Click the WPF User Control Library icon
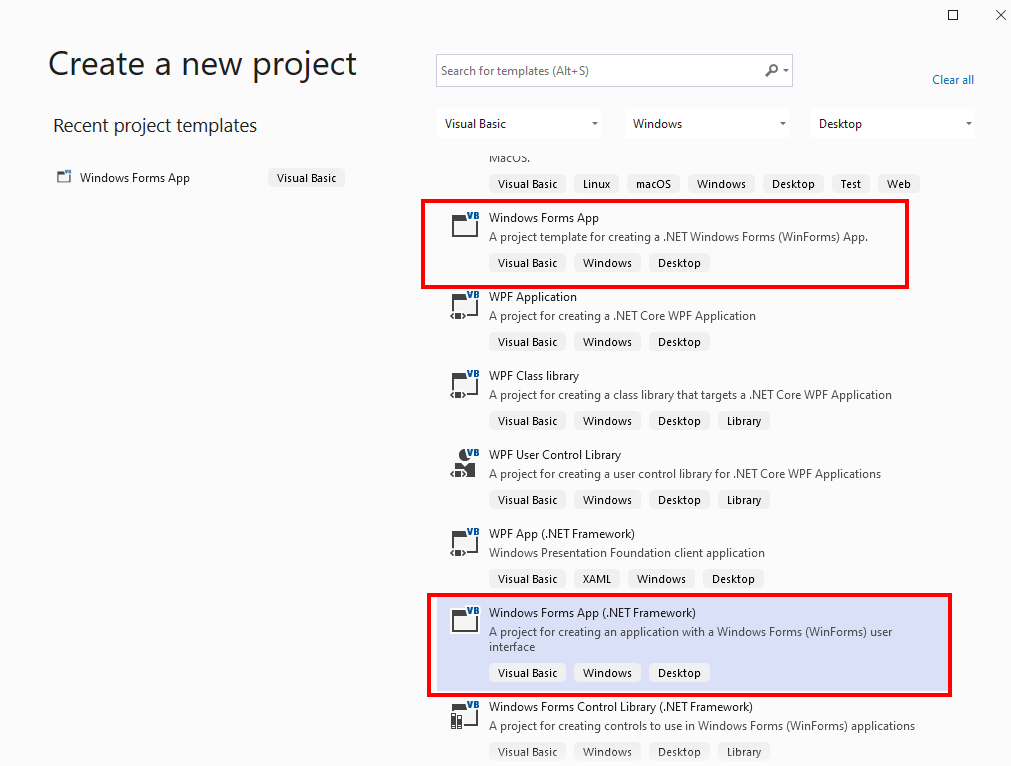1011x766 pixels. coord(465,463)
